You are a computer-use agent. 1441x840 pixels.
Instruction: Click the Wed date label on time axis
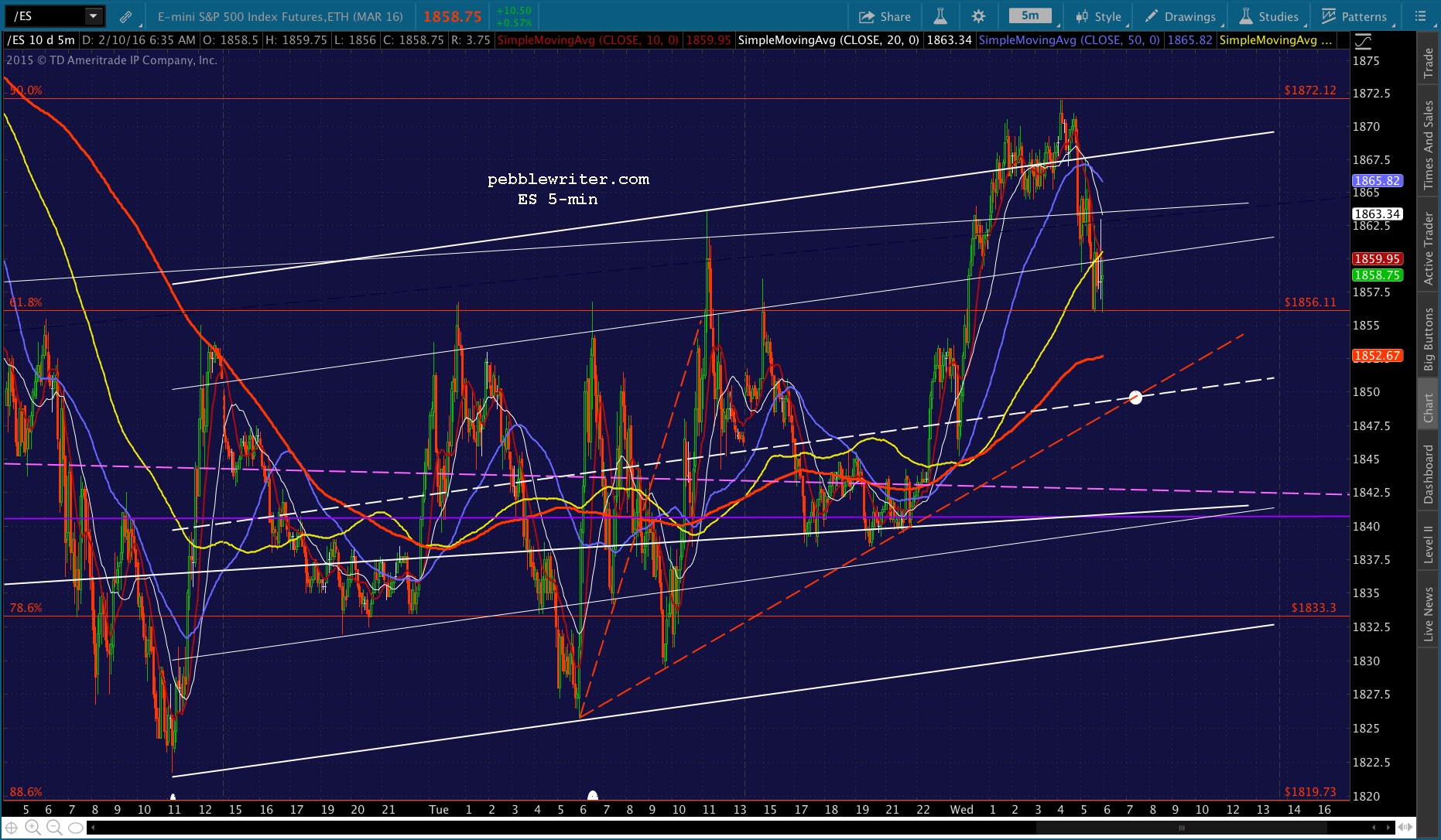[962, 810]
